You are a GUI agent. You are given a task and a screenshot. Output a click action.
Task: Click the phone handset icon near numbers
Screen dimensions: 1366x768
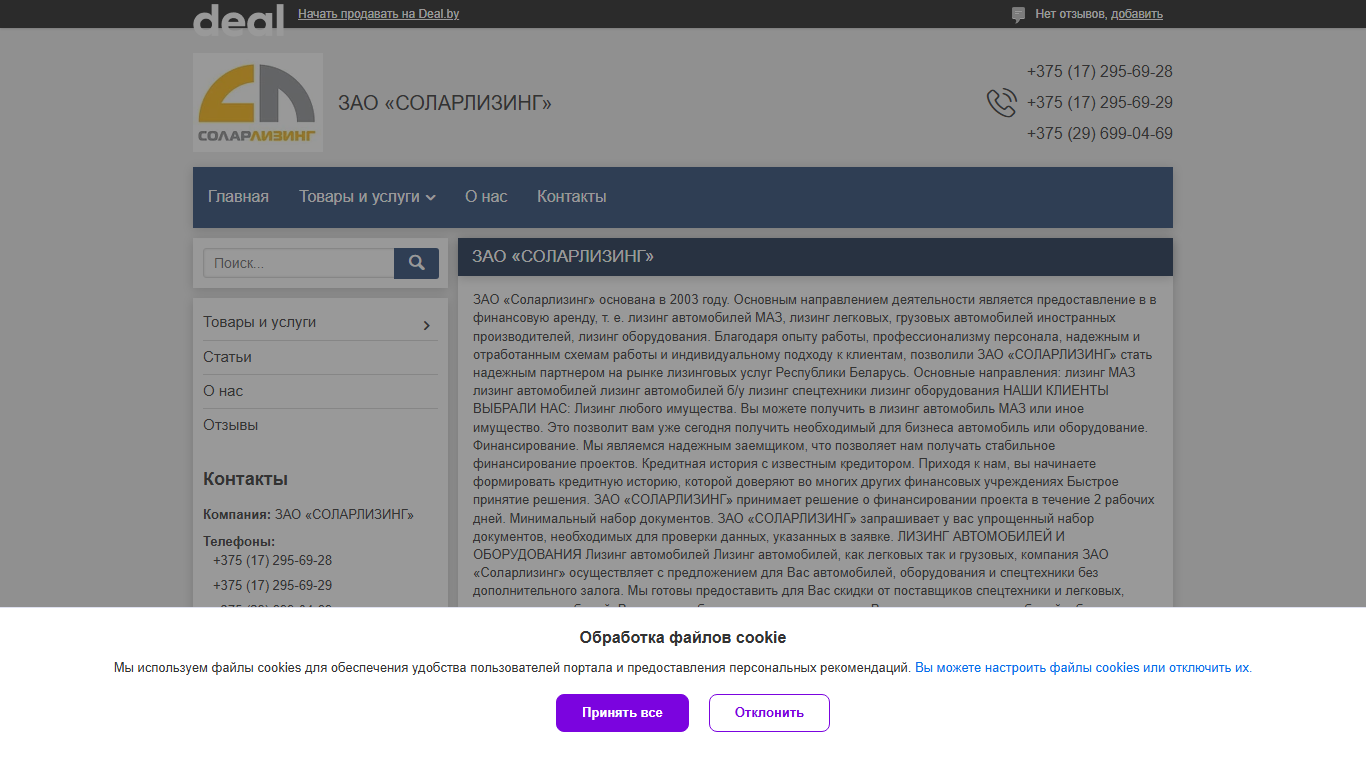pos(1001,103)
